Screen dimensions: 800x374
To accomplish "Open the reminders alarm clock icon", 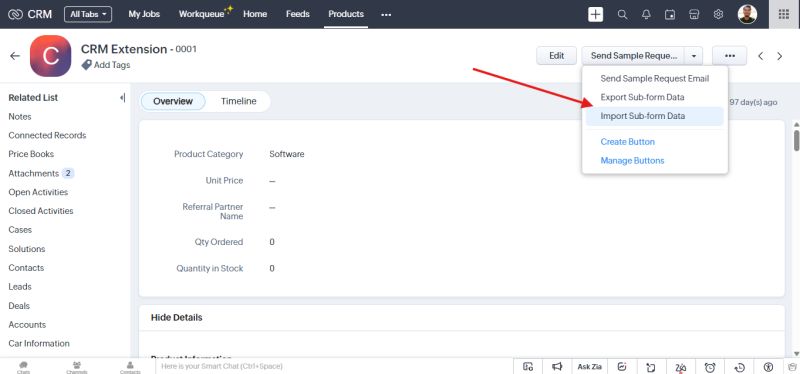I will pyautogui.click(x=710, y=367).
